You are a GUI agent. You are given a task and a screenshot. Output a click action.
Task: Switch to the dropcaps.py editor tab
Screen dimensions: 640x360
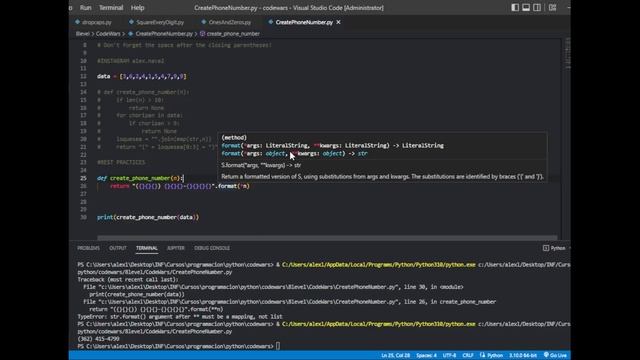(x=93, y=22)
